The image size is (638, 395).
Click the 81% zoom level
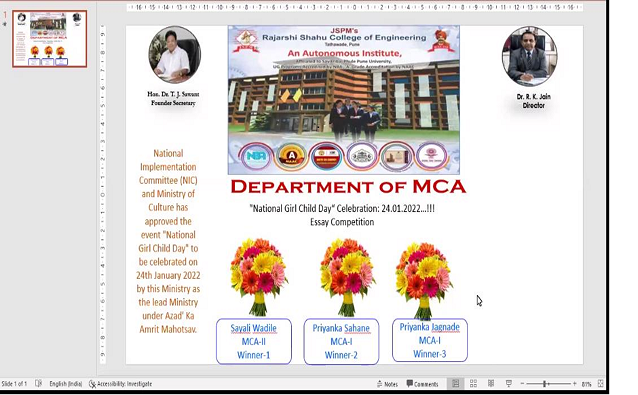(586, 384)
